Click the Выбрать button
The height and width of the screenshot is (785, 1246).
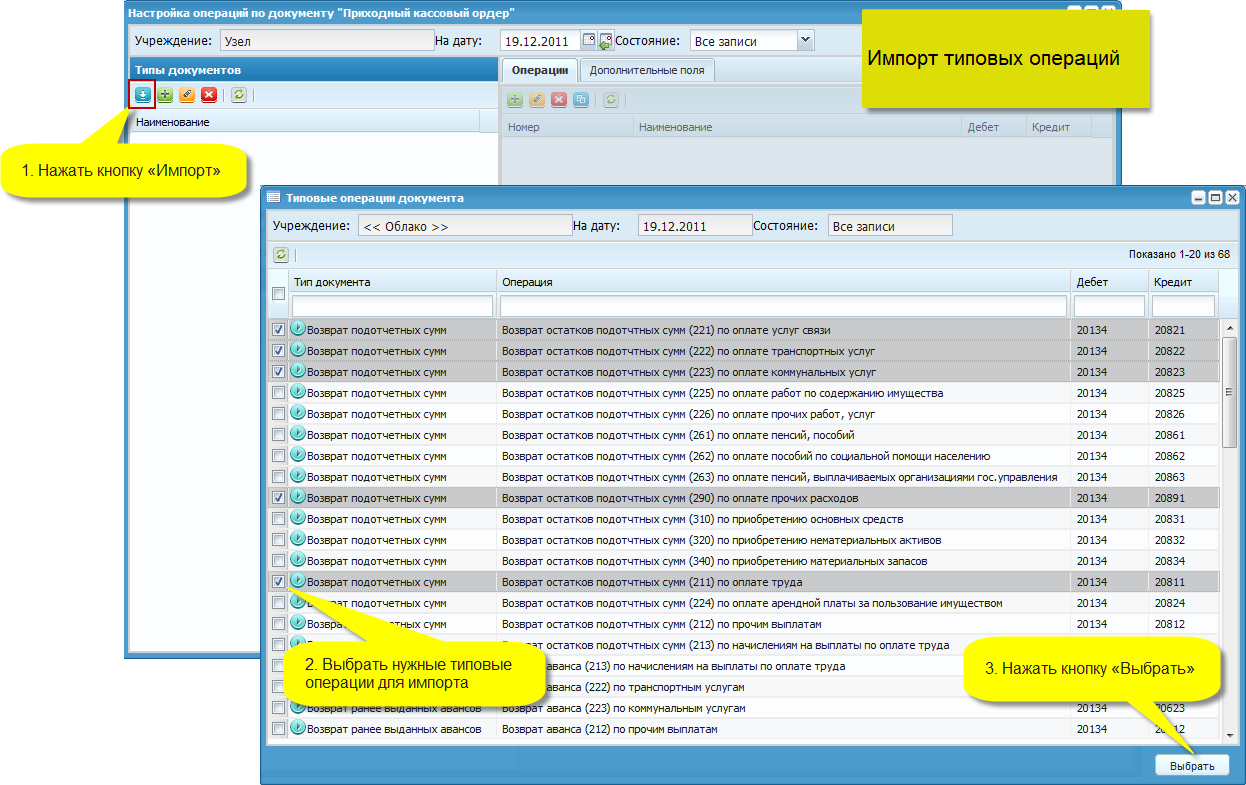tap(1193, 766)
